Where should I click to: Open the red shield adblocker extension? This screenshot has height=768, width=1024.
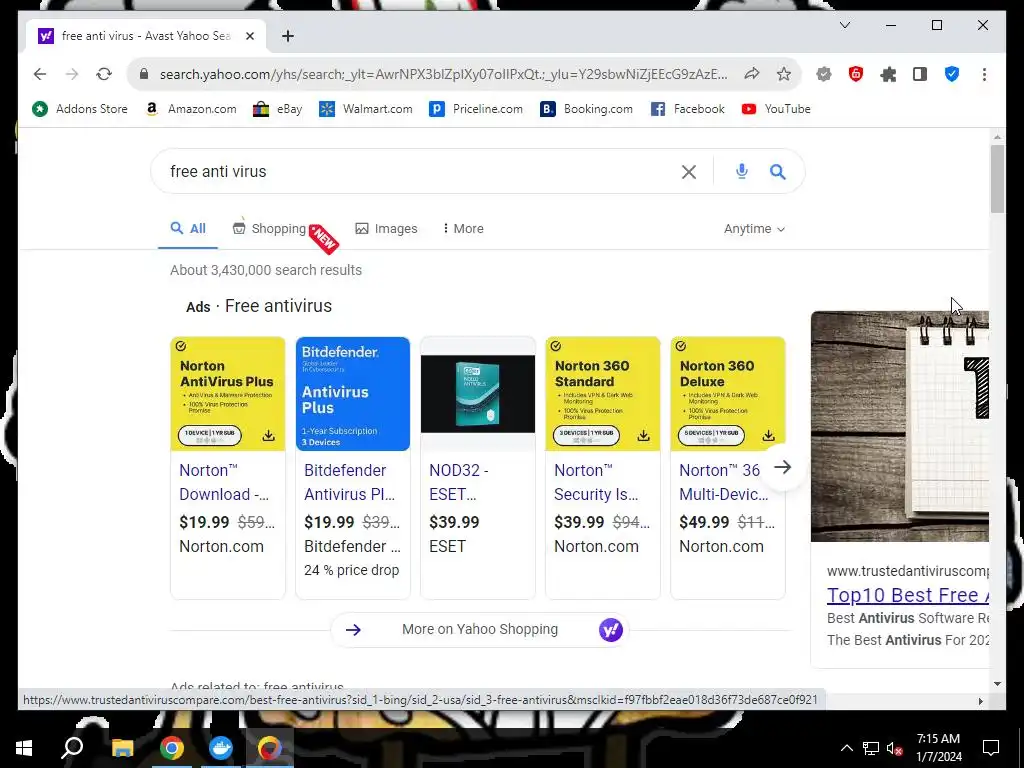(856, 74)
